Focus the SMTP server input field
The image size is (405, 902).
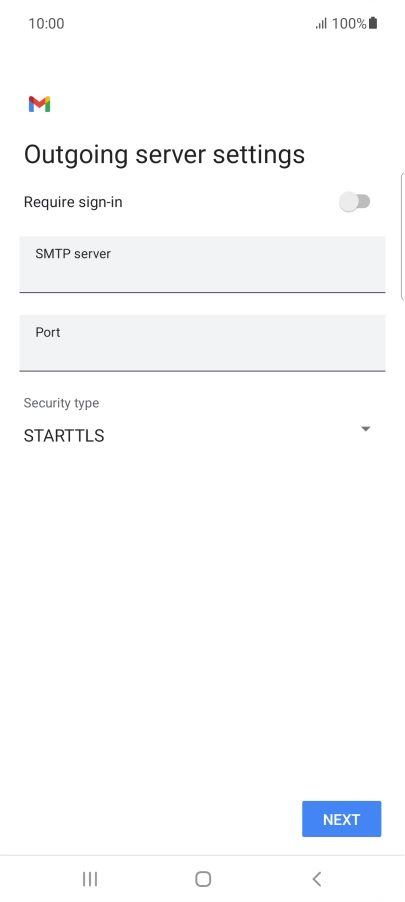[x=202, y=265]
